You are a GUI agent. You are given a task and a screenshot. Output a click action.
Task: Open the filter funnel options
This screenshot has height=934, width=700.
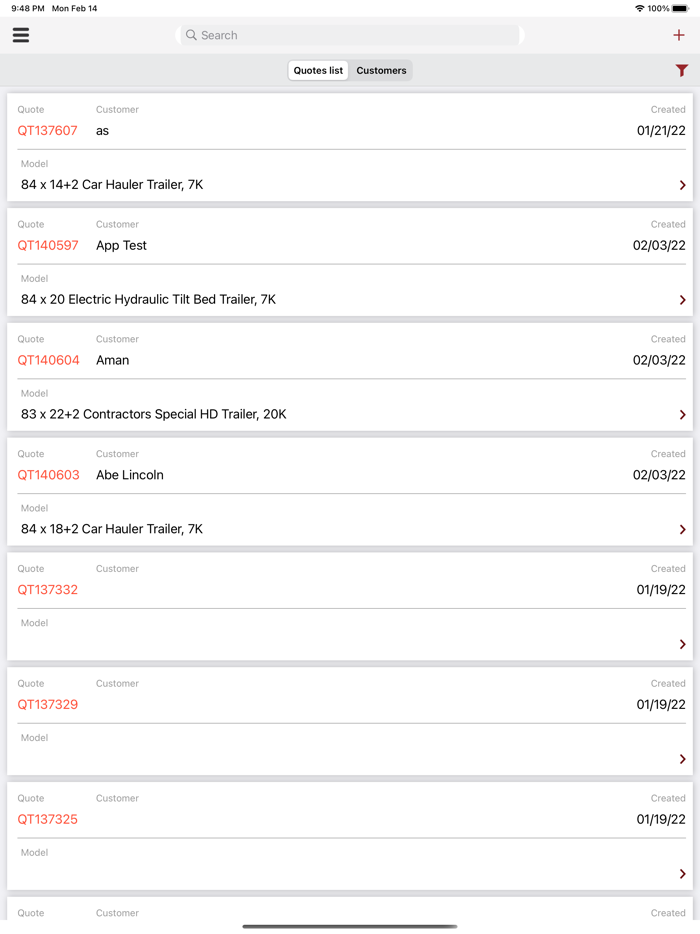tap(682, 70)
